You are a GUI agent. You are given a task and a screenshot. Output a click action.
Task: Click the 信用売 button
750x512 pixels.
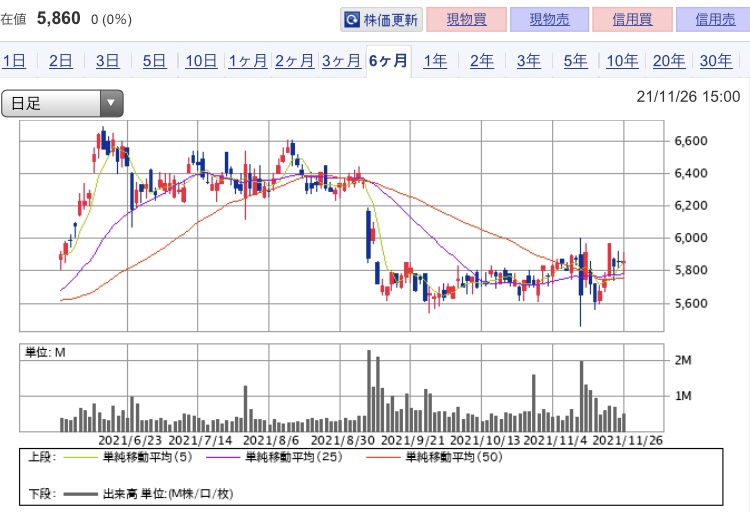(714, 20)
